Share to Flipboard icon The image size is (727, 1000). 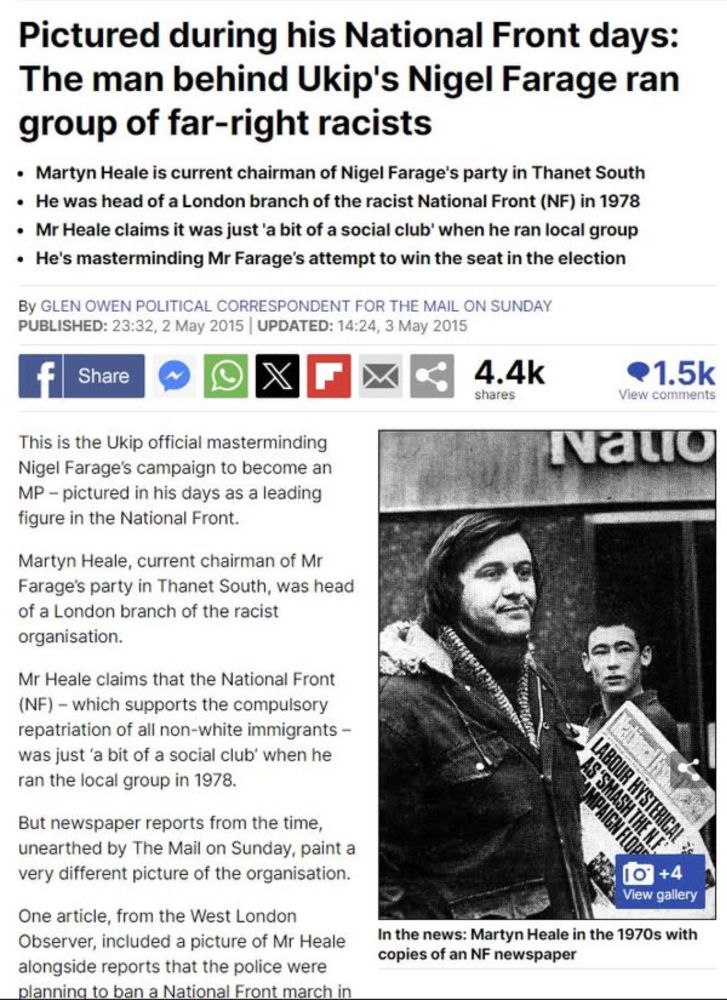tap(329, 376)
